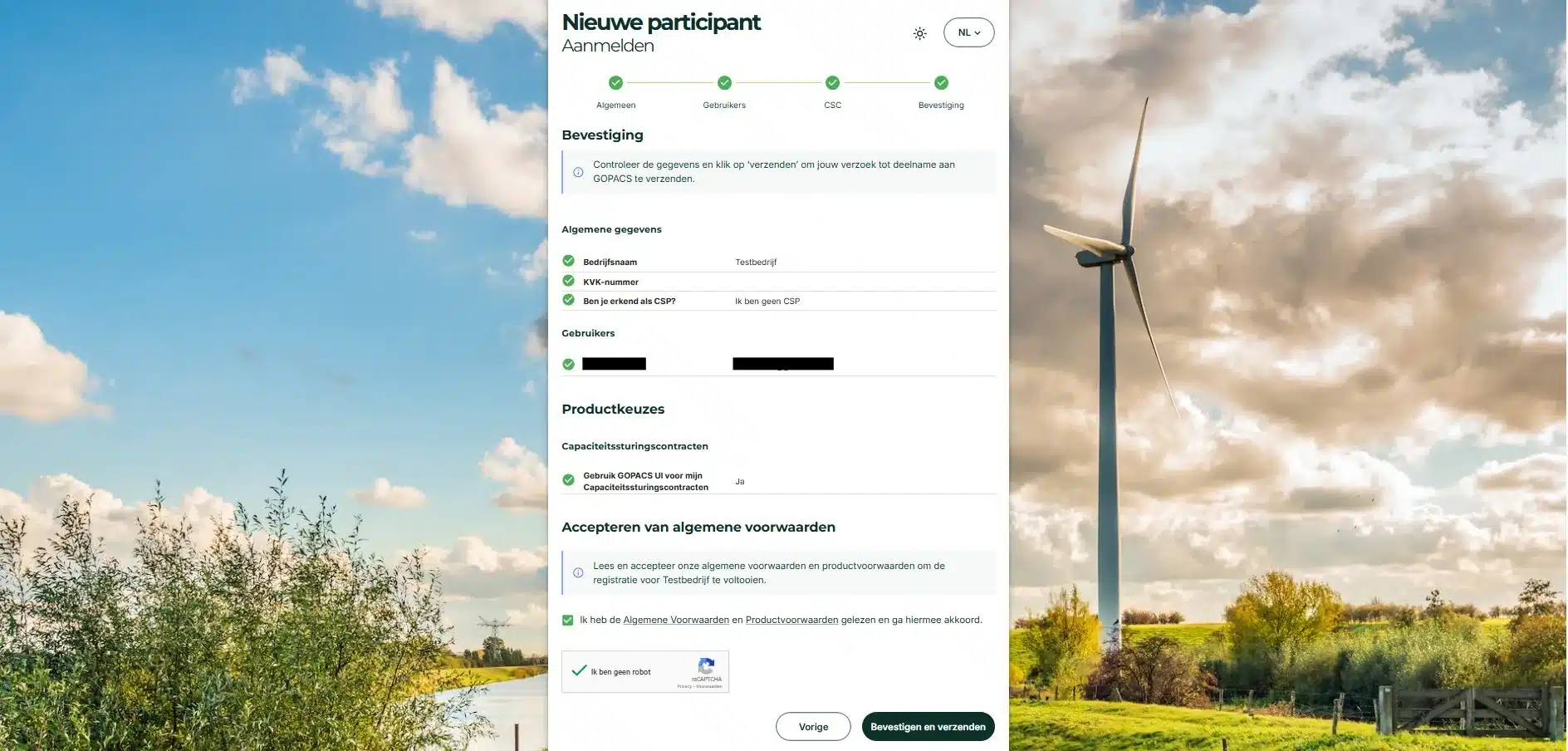Click the check beside 'Ben je erkend als CSP?'
The width and height of the screenshot is (1568, 751).
(x=568, y=300)
